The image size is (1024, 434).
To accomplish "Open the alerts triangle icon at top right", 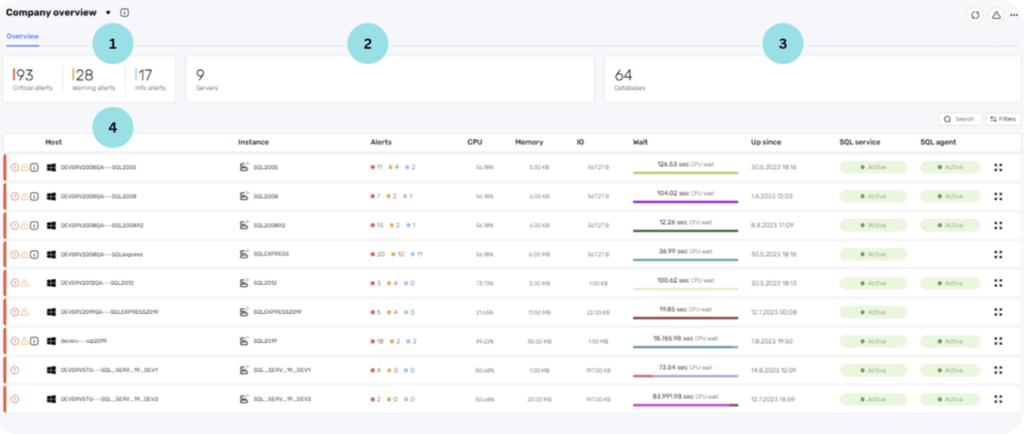I will pos(996,15).
